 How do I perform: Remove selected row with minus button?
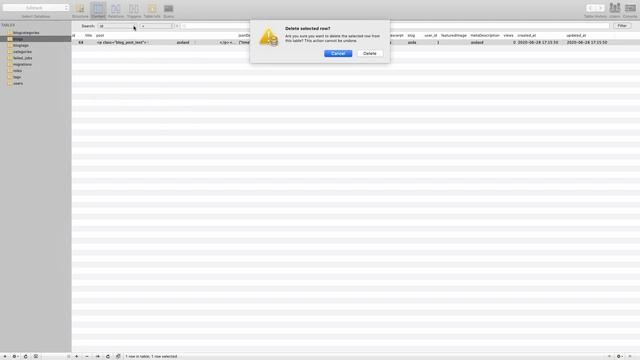coord(87,356)
